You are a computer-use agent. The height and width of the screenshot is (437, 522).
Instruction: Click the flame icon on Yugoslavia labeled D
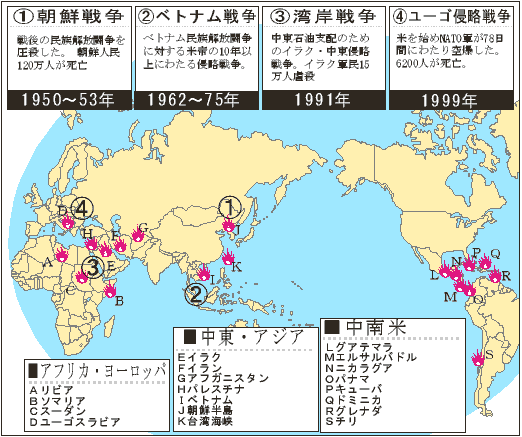pos(68,221)
